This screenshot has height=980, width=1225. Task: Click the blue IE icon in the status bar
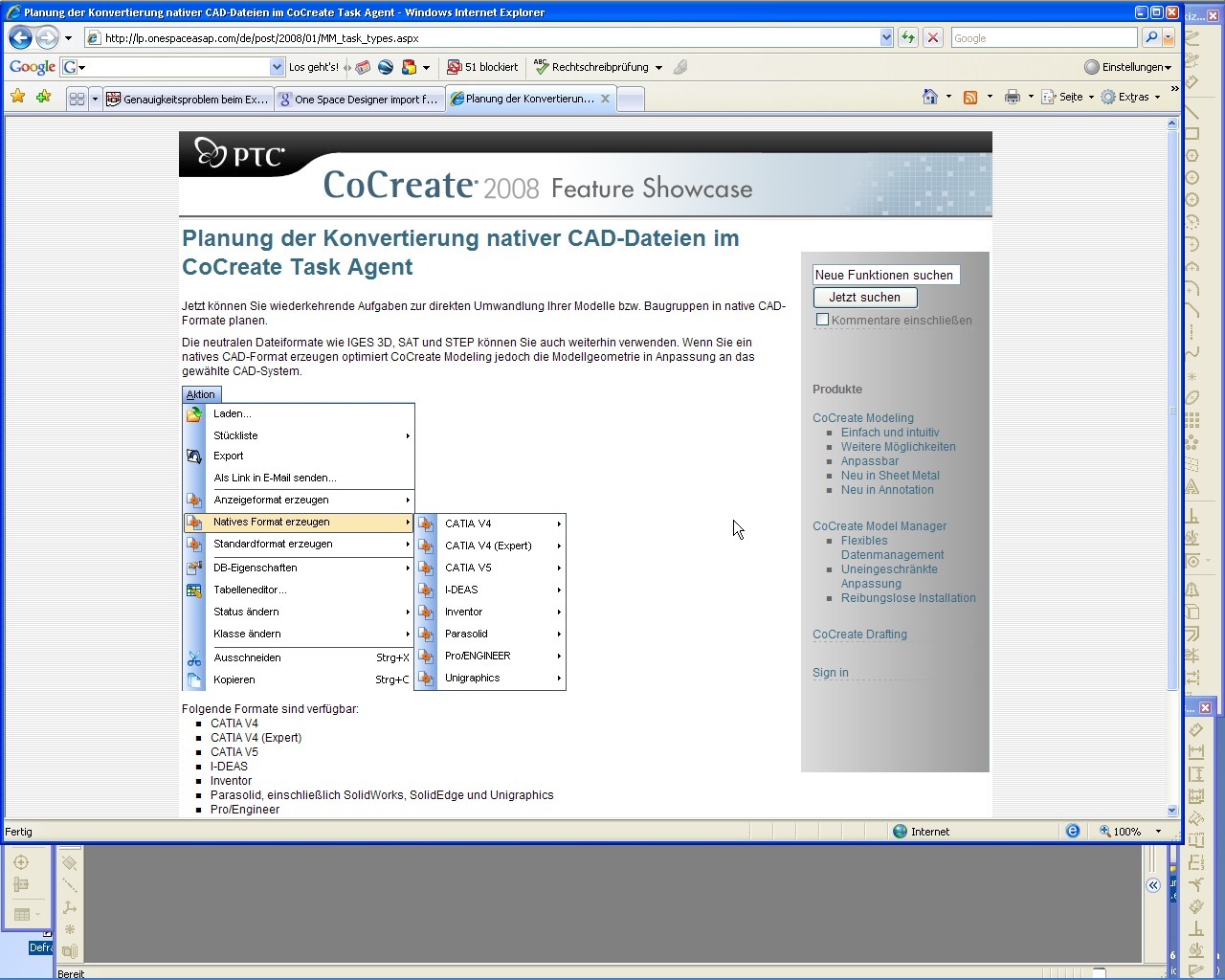coord(1073,831)
